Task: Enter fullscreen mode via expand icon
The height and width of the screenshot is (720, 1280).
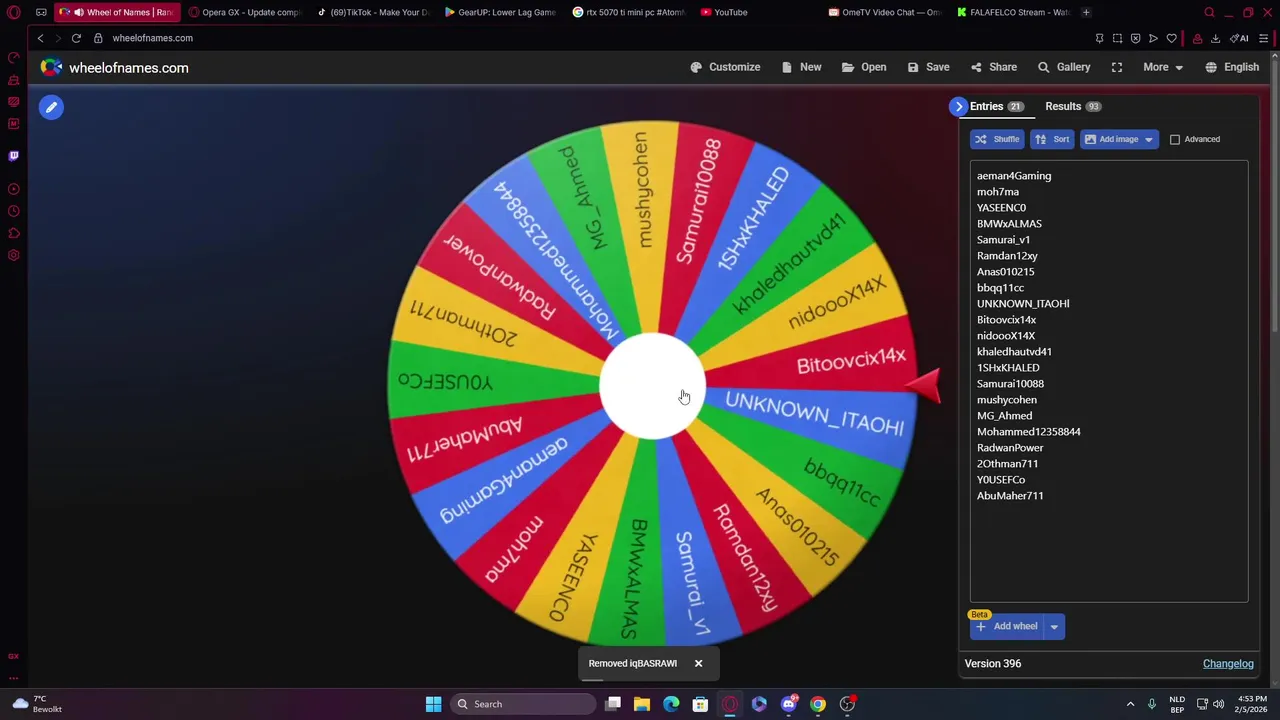Action: tap(1117, 67)
